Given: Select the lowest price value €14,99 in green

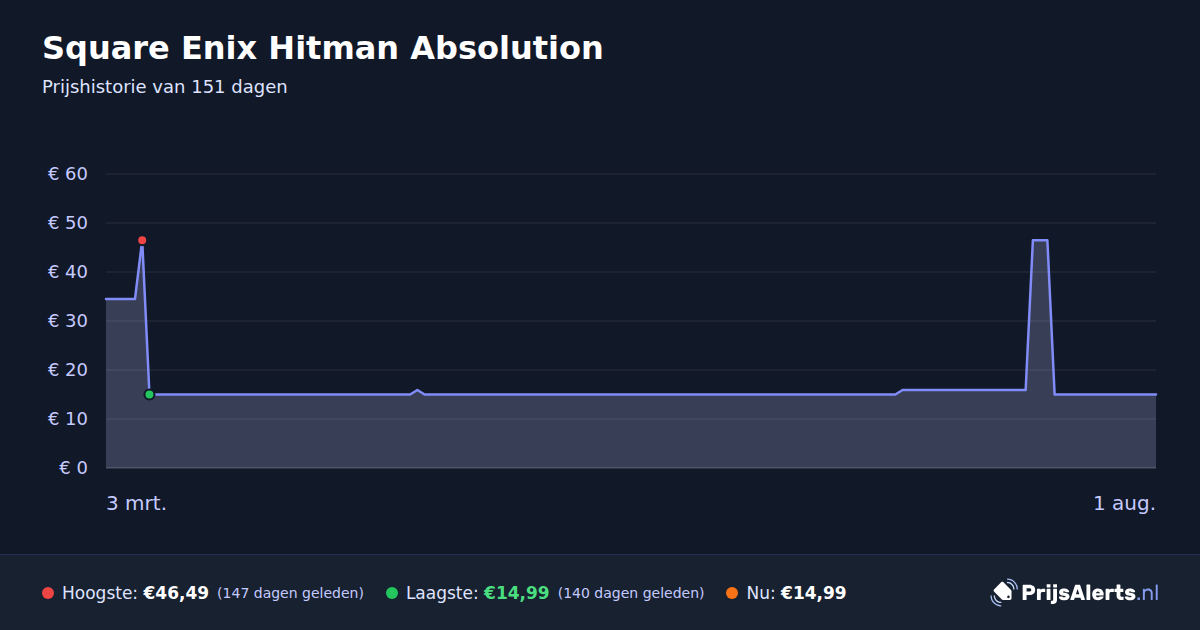Looking at the screenshot, I should point(516,593).
